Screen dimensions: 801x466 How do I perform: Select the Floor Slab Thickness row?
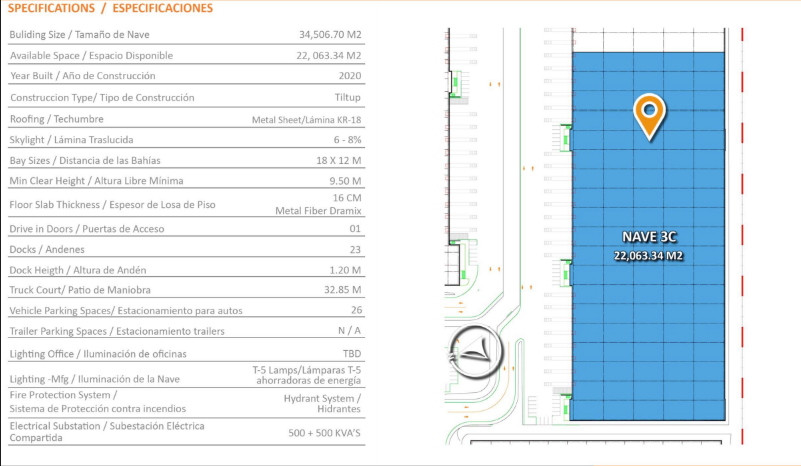coord(186,204)
